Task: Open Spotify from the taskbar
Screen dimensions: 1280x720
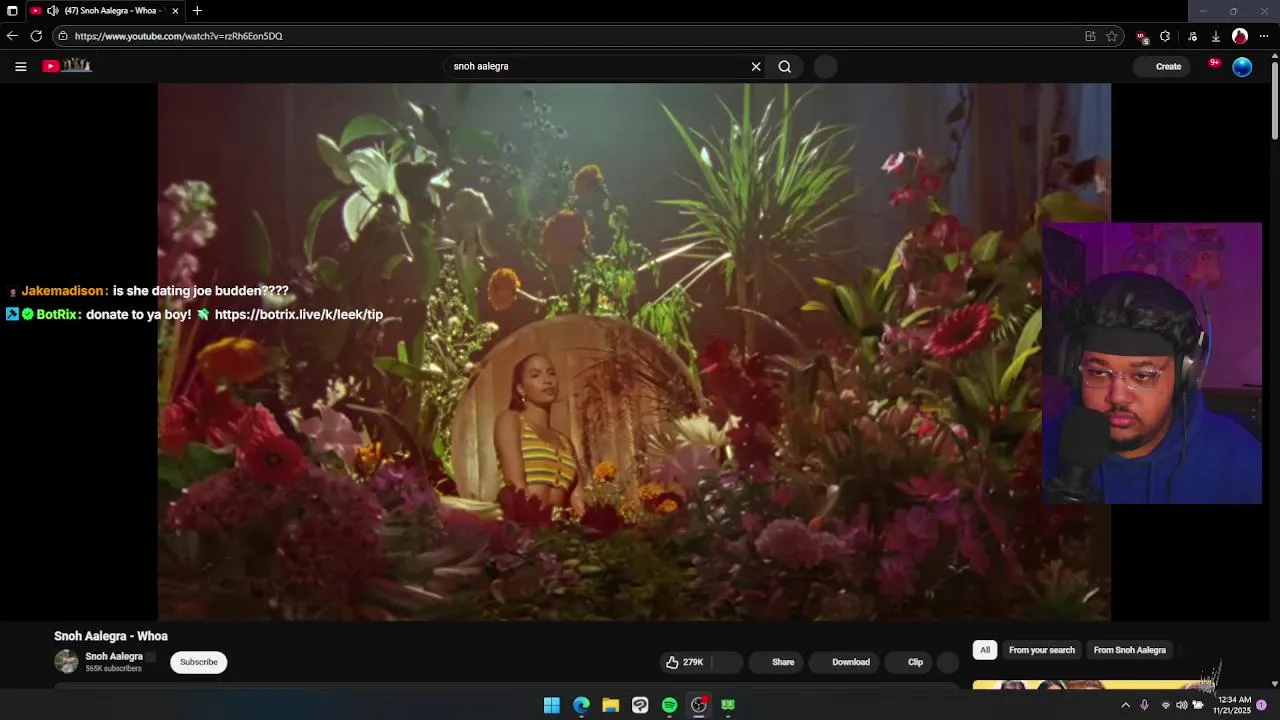Action: 669,705
